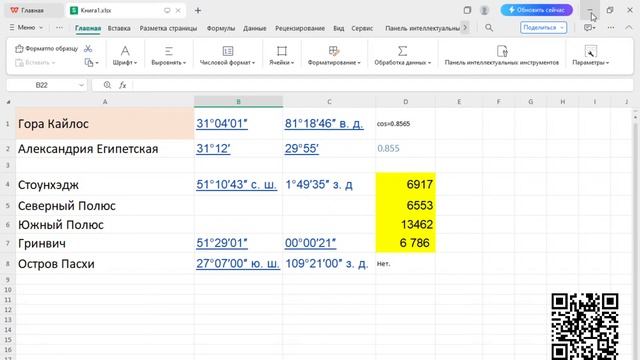This screenshot has width=640, height=360.
Task: Open the Number format (Числовой формат) group
Action: 227,55
